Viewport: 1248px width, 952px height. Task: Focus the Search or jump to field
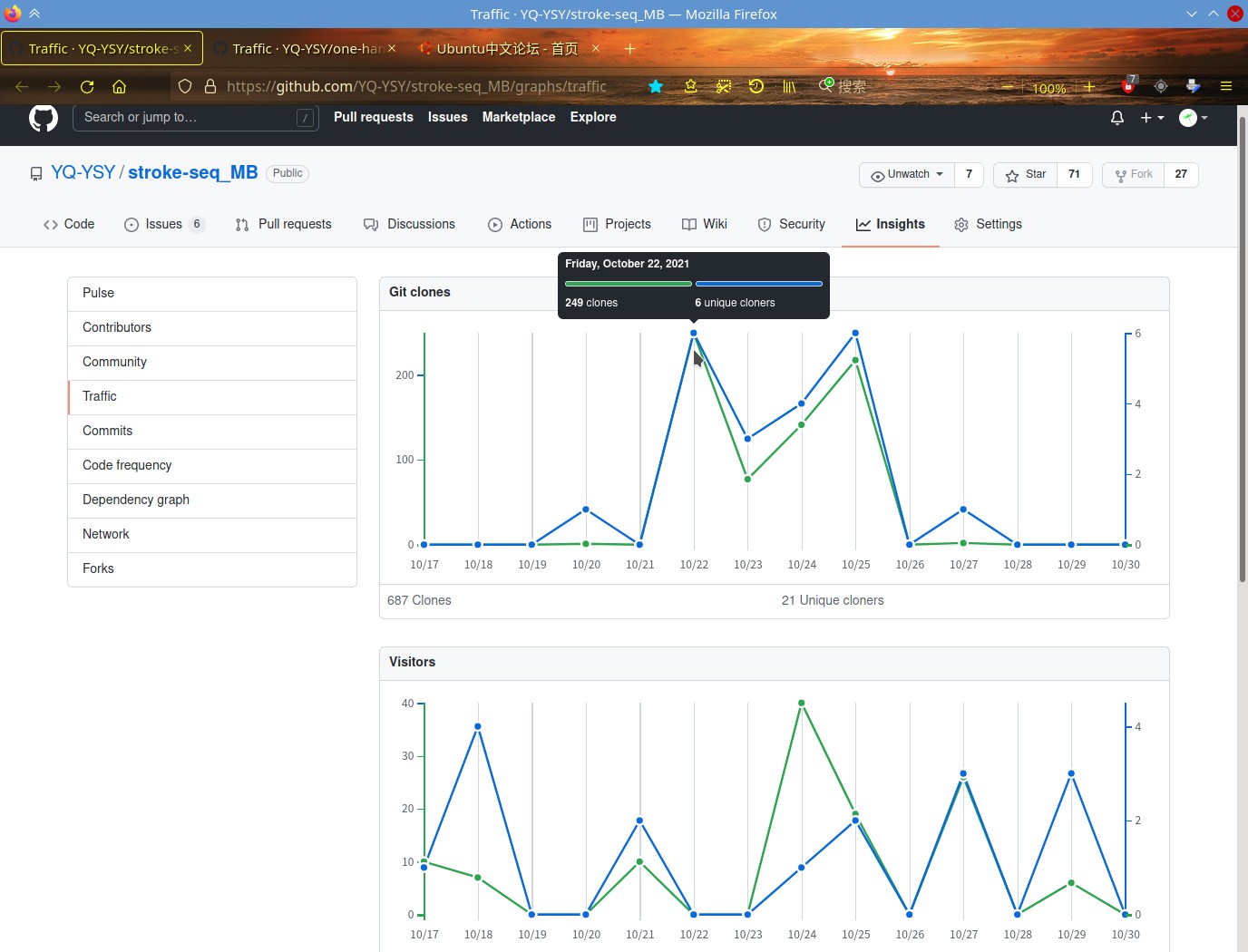(195, 118)
